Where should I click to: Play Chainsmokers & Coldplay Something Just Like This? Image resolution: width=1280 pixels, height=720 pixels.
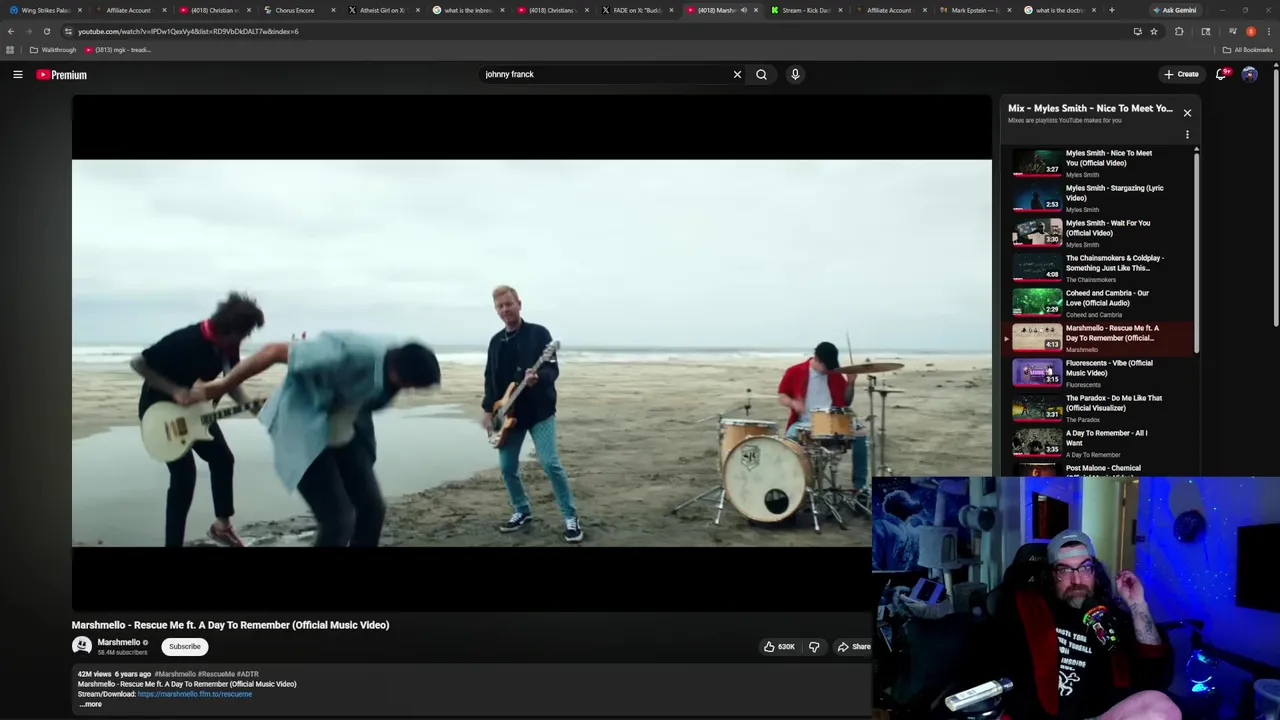pyautogui.click(x=1100, y=268)
